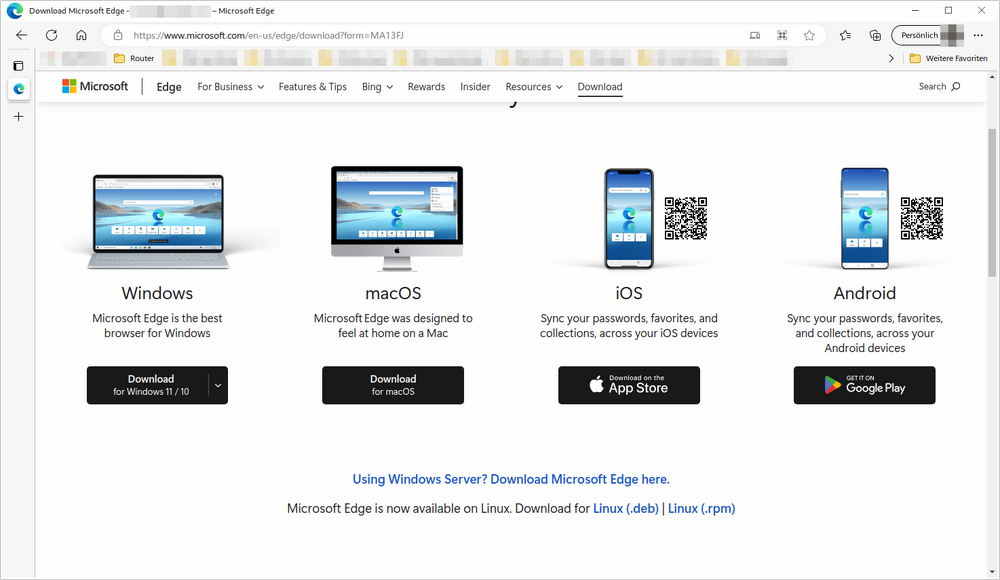Click the macOS iMac image

pos(397,219)
